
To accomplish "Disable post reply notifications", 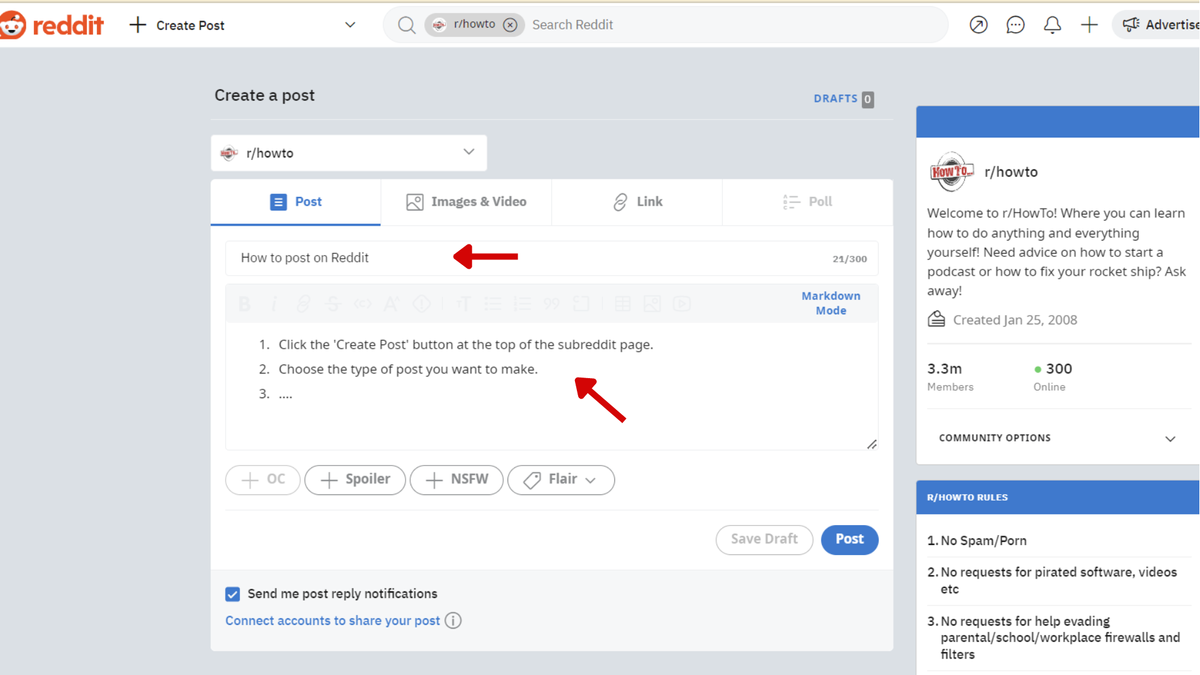I will (x=232, y=593).
